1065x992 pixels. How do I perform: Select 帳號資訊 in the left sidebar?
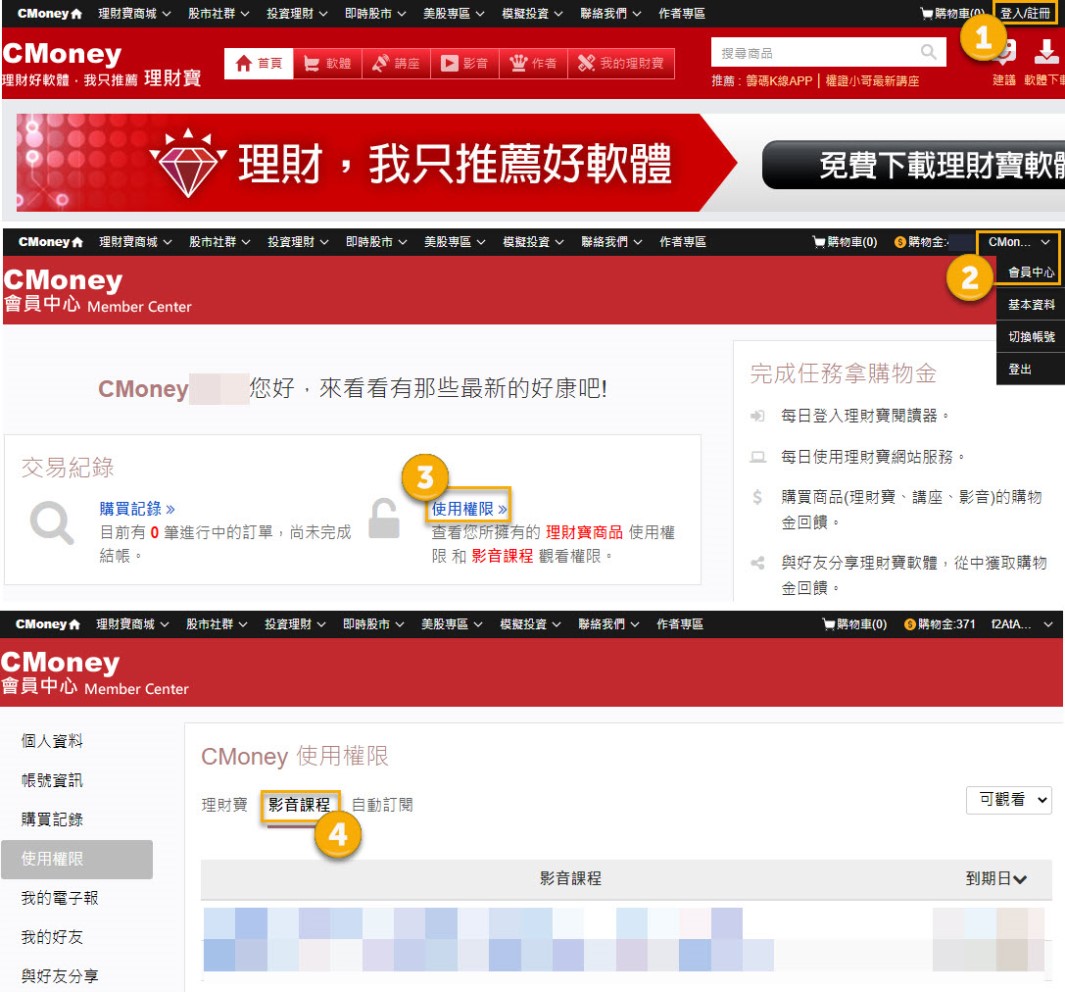point(52,781)
